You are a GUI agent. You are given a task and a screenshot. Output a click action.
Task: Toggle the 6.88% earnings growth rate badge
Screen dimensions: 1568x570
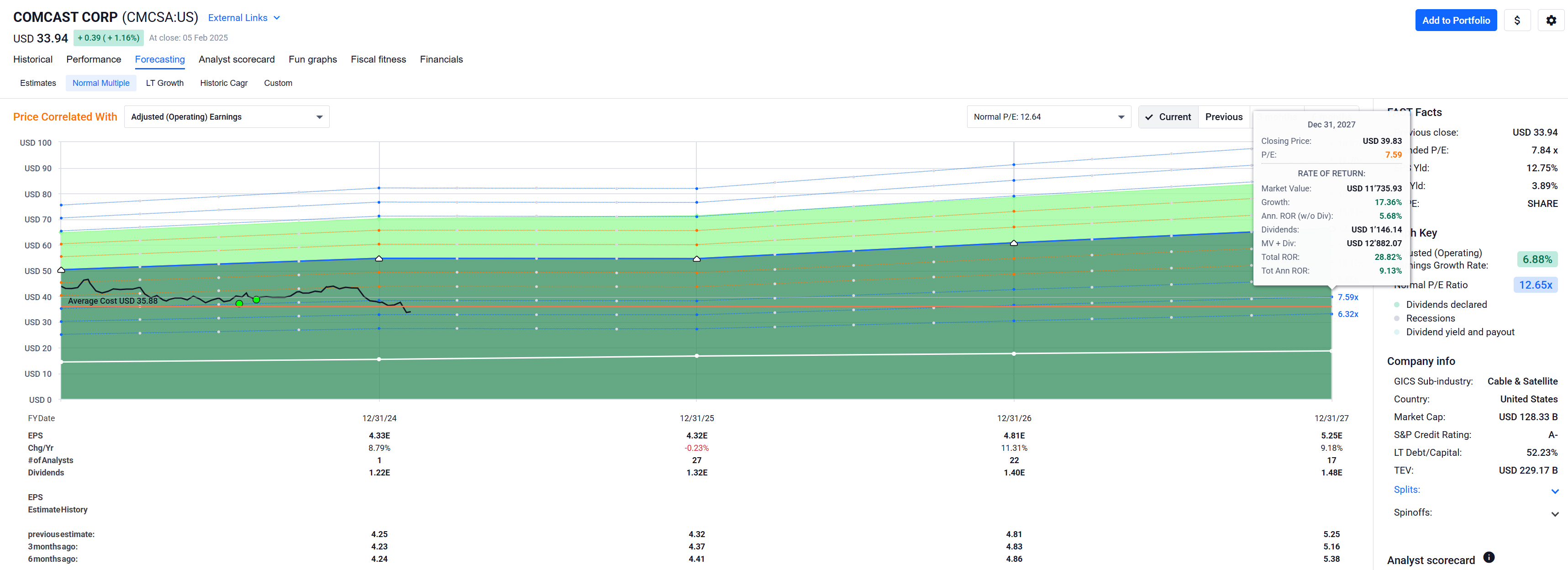(1537, 259)
